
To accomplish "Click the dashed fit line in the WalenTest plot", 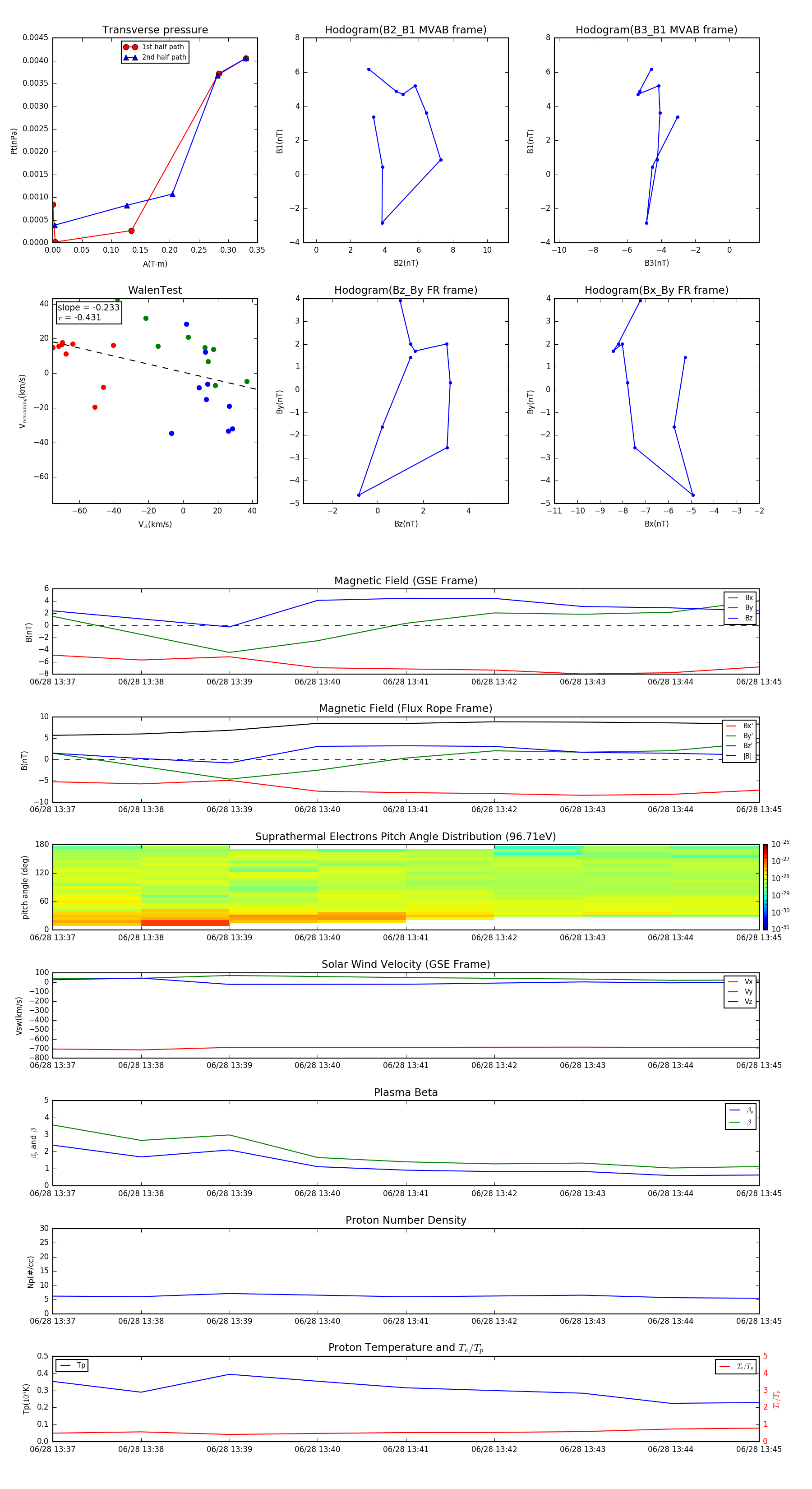I will tap(155, 366).
